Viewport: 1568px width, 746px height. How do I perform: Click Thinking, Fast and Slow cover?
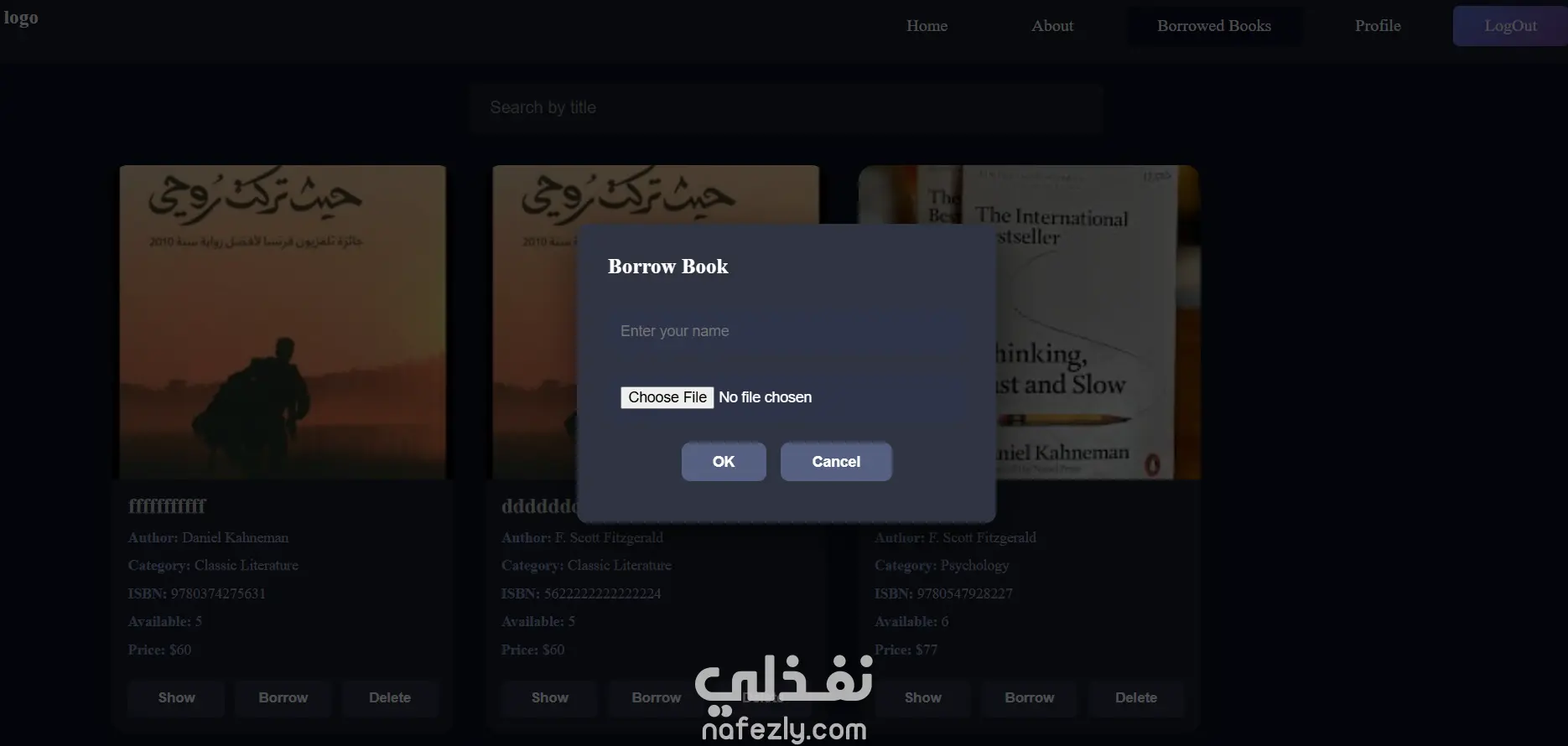click(1029, 322)
